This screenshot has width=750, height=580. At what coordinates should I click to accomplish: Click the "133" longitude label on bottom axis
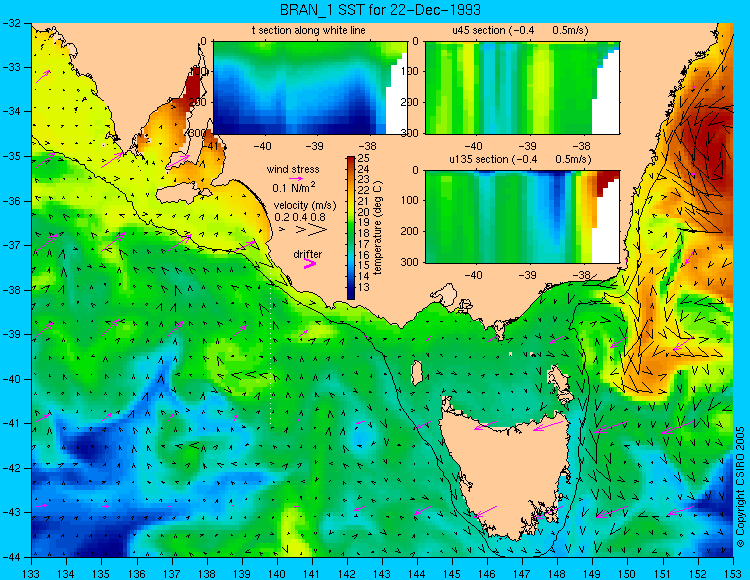point(32,572)
